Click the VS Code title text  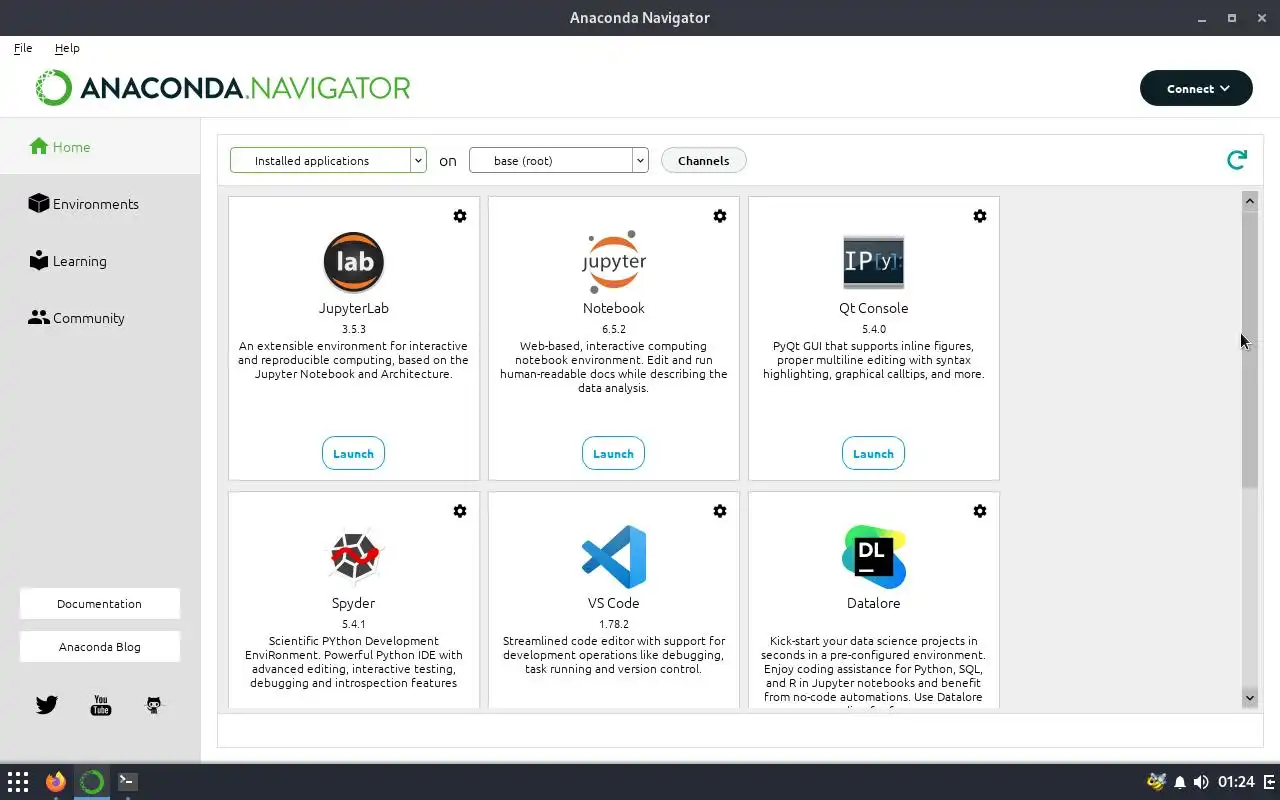614,603
